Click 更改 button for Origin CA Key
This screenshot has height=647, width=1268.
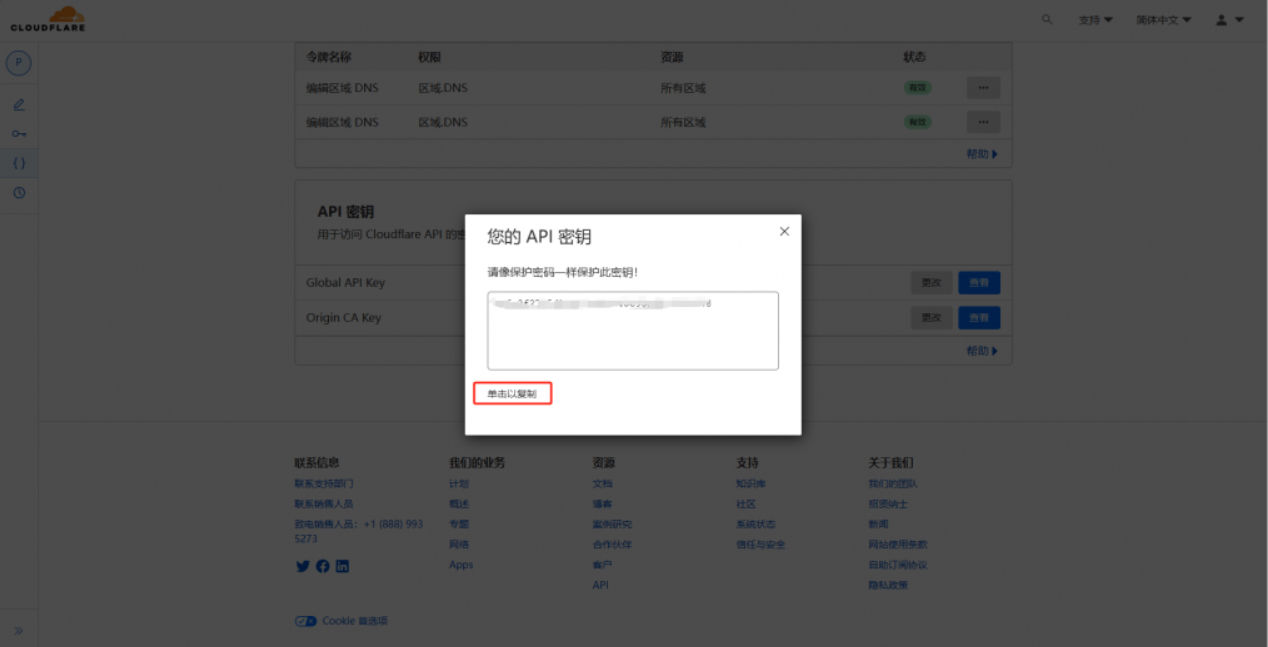[x=931, y=318]
